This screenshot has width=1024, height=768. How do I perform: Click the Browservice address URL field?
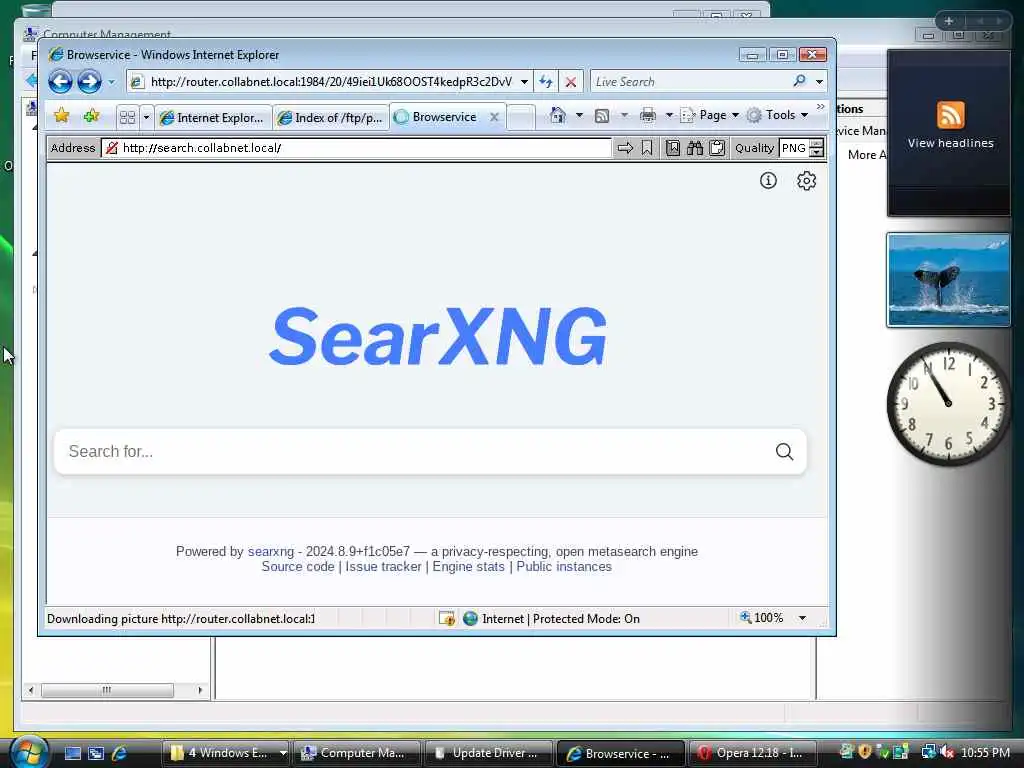[357, 148]
